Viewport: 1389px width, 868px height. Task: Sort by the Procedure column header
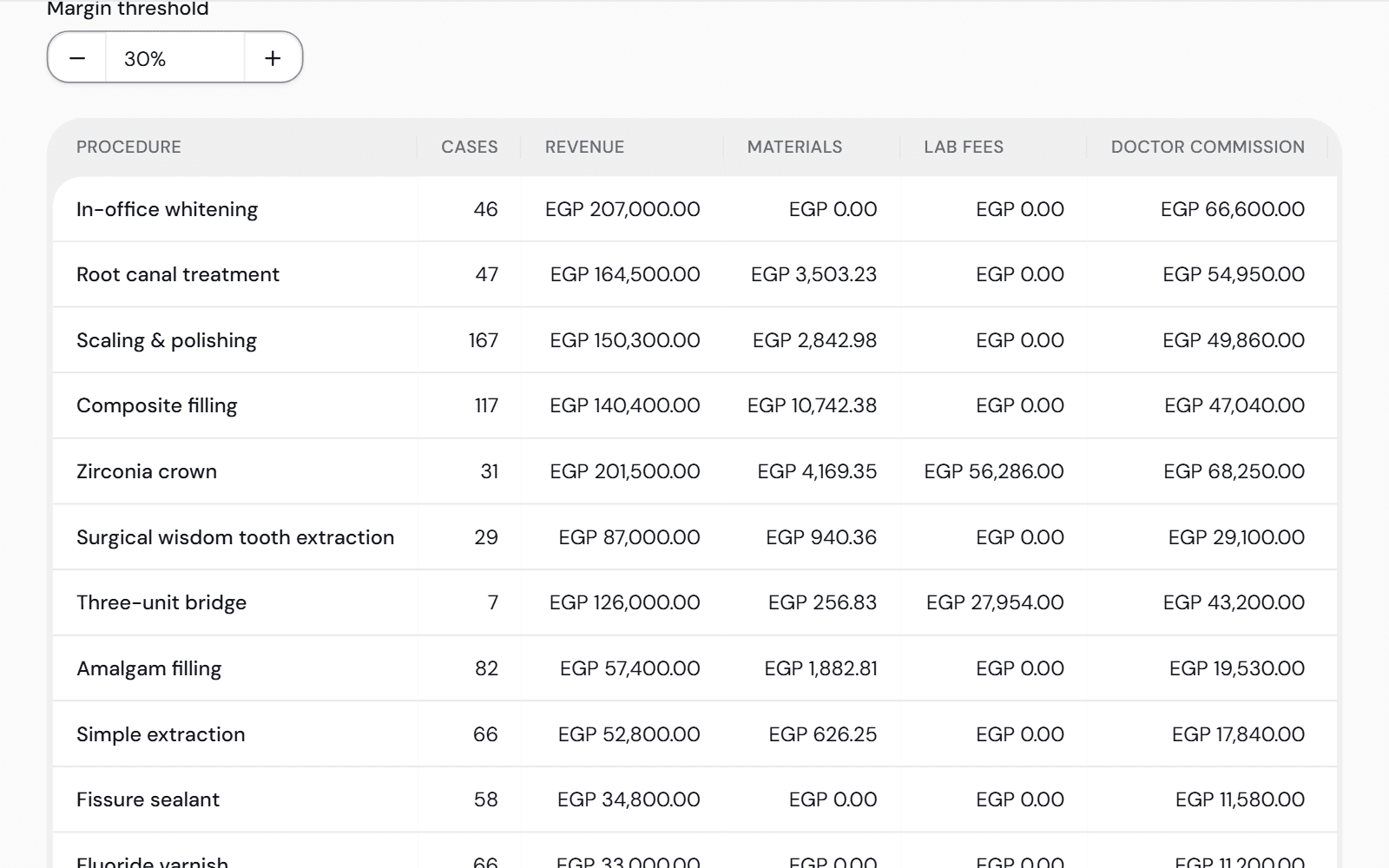[128, 148]
